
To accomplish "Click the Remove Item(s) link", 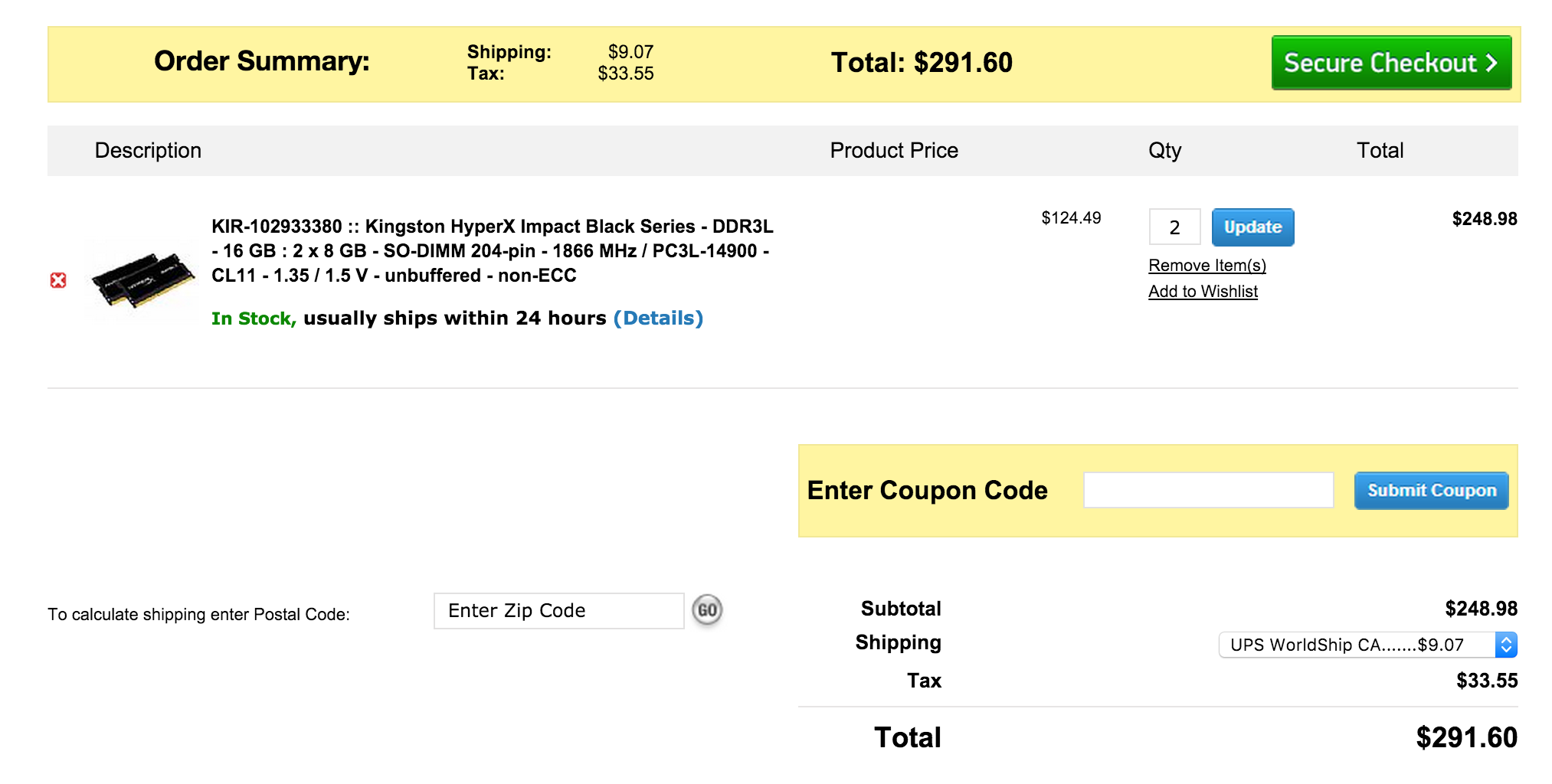I will (x=1207, y=266).
